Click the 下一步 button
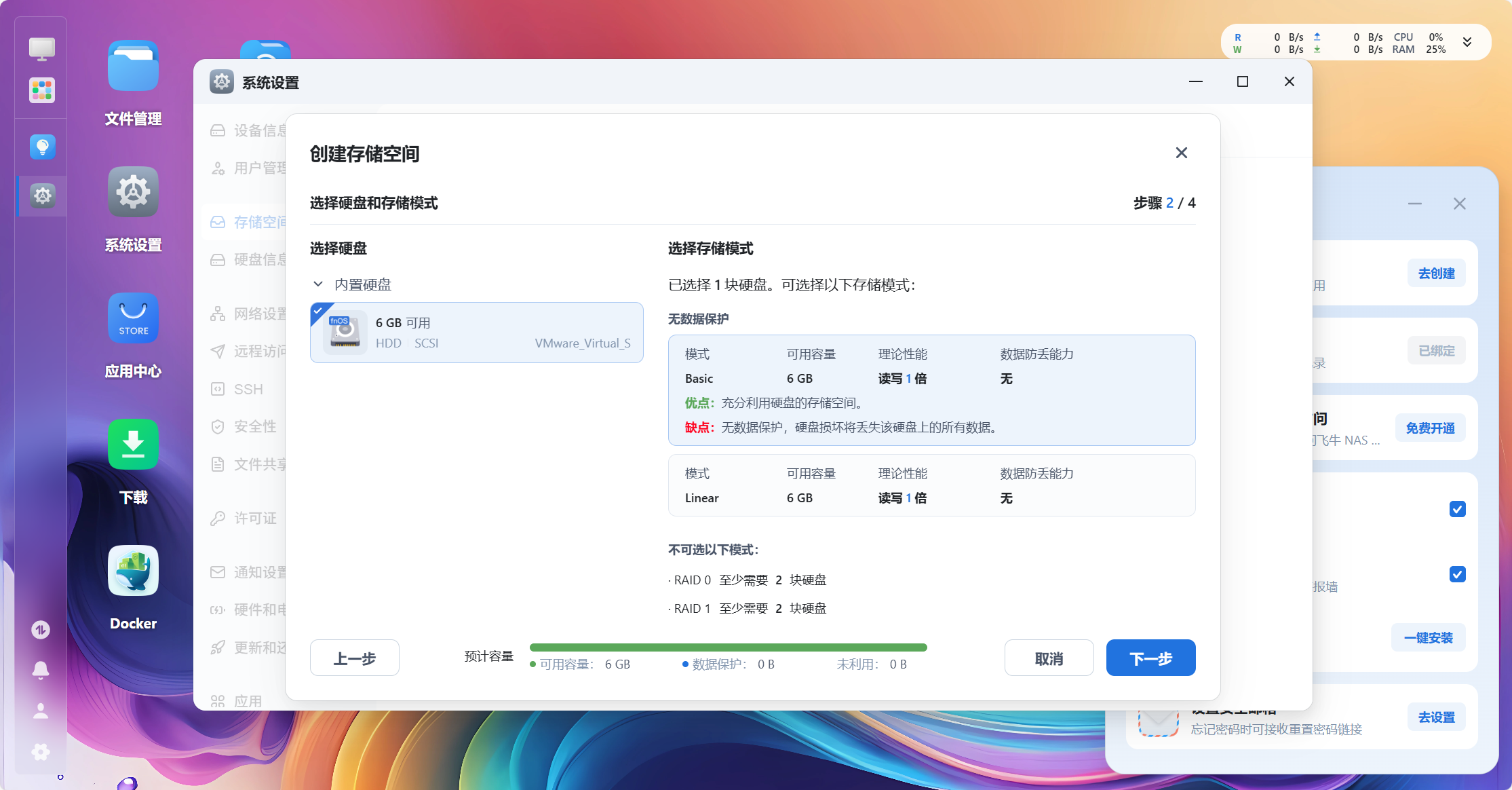 coord(1150,658)
